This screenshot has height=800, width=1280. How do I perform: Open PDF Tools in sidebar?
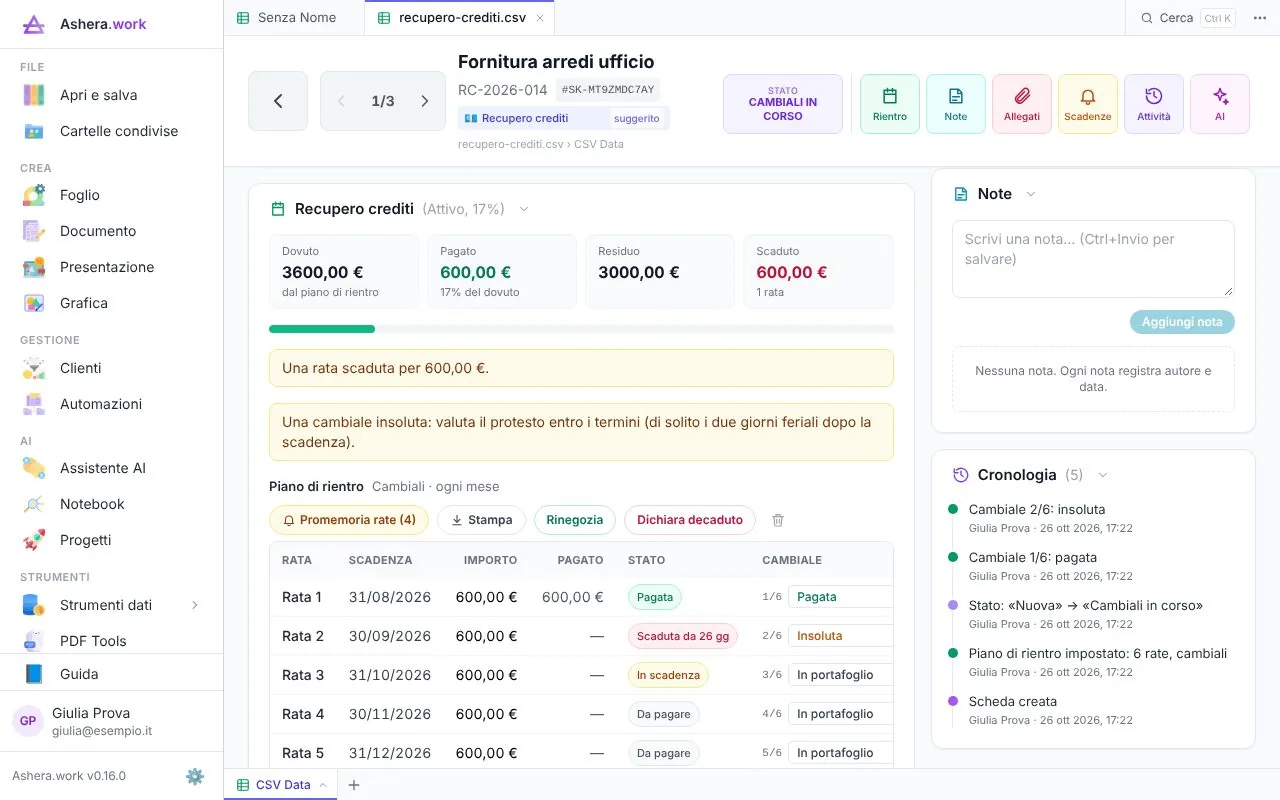(111, 641)
